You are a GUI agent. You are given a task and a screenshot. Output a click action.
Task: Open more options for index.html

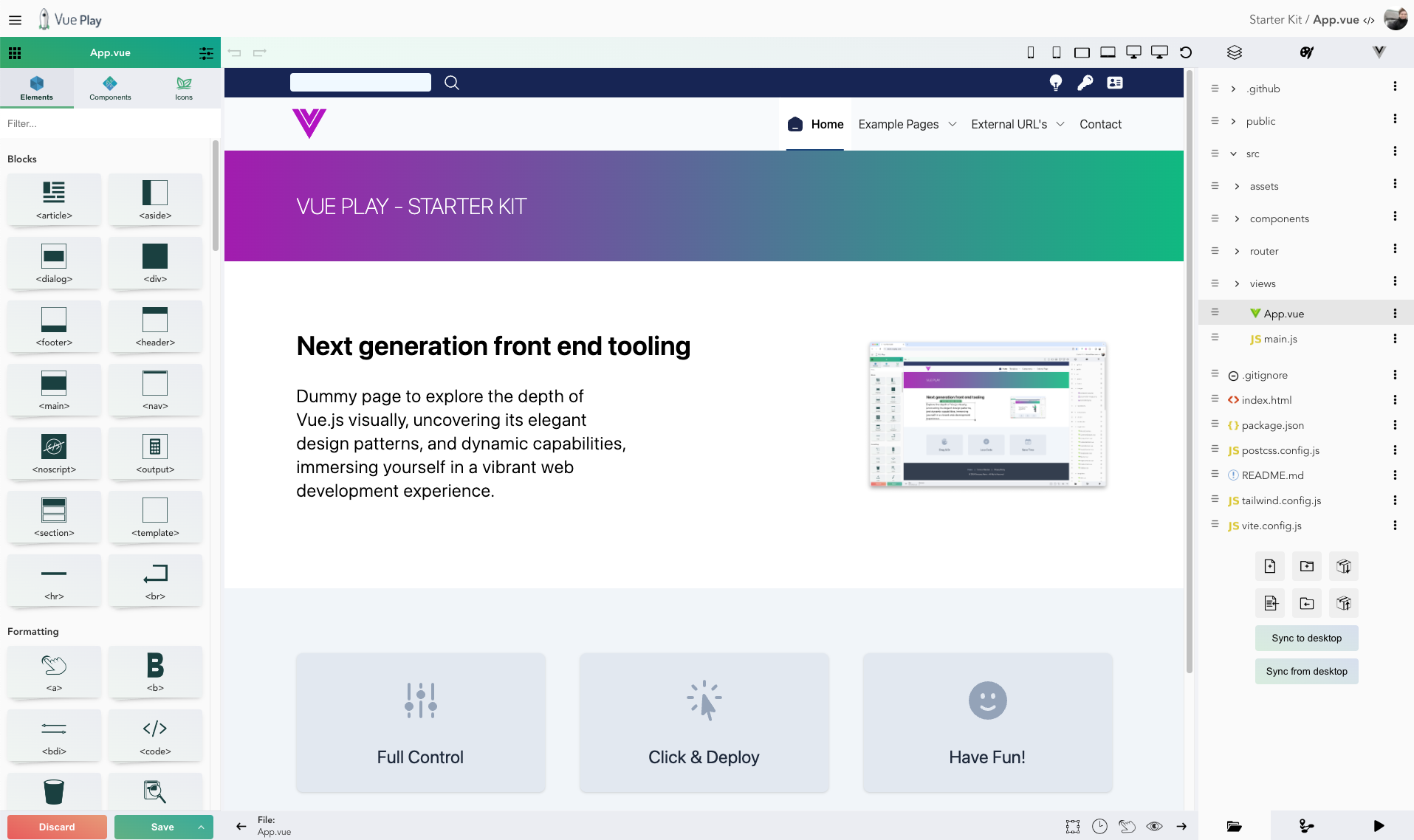click(1395, 400)
